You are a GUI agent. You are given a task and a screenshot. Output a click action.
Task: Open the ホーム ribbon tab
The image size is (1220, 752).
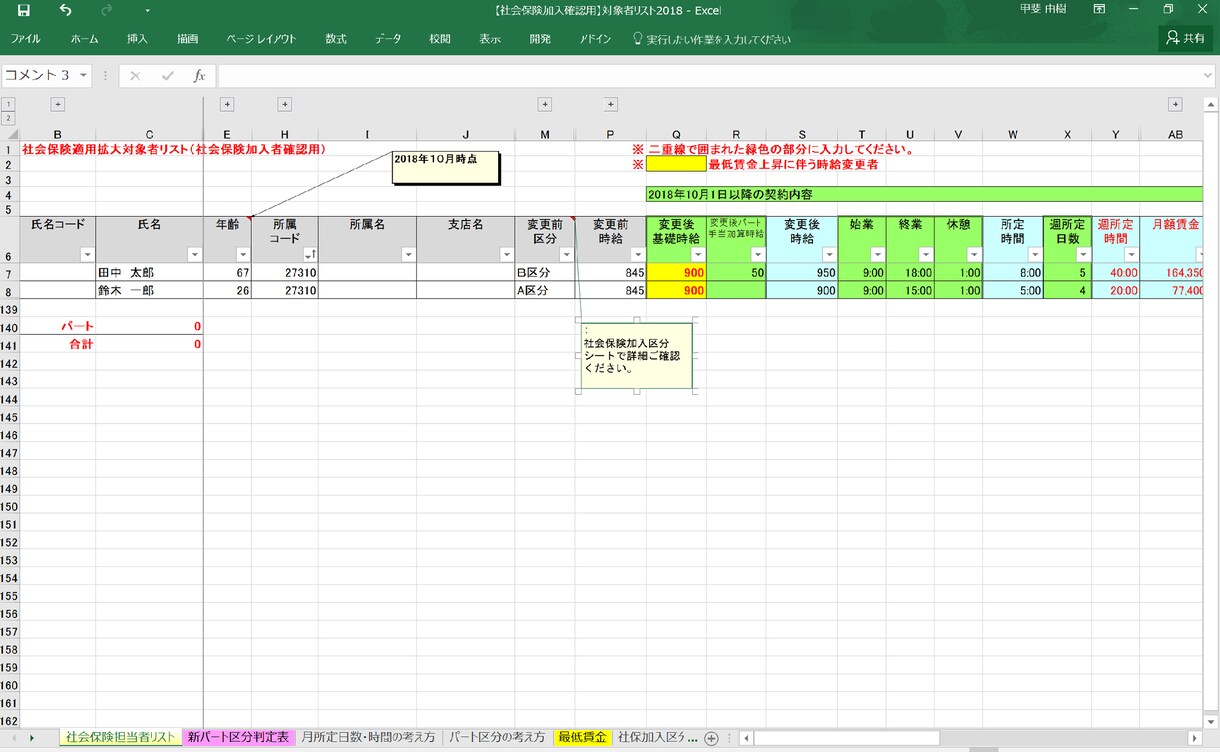[84, 39]
